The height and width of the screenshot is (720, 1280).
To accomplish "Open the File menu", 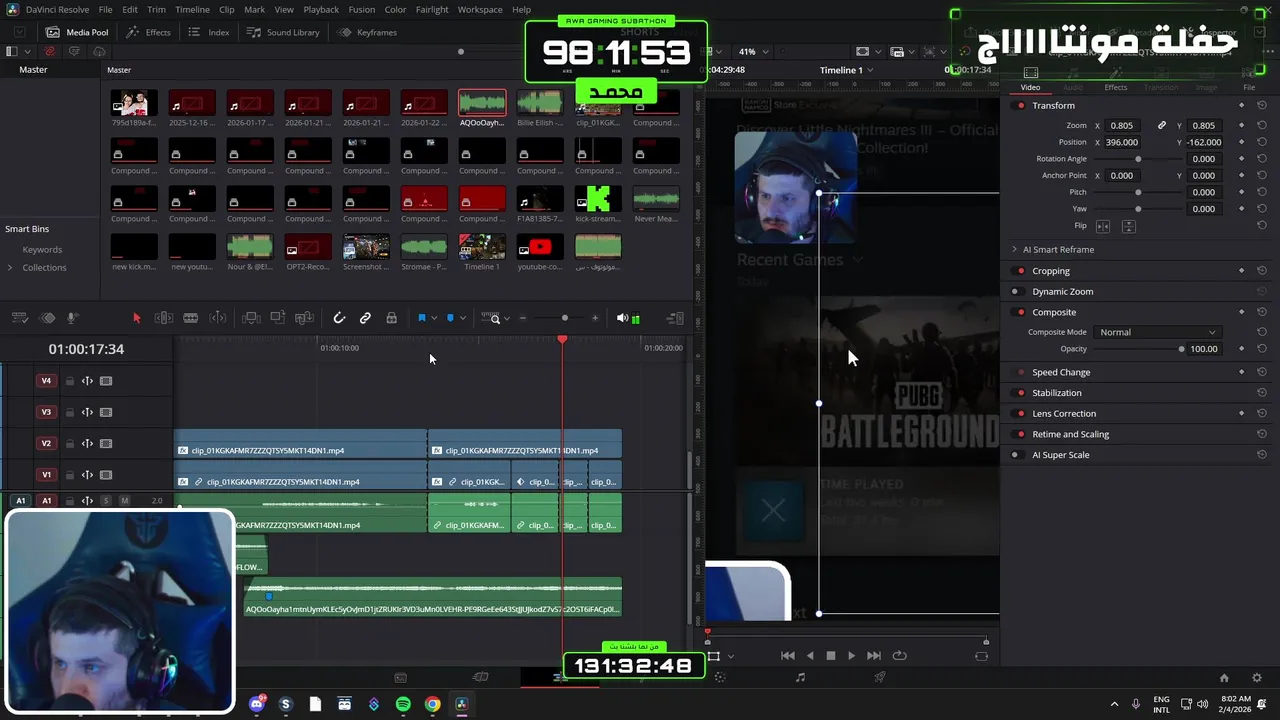I will [x=105, y=9].
